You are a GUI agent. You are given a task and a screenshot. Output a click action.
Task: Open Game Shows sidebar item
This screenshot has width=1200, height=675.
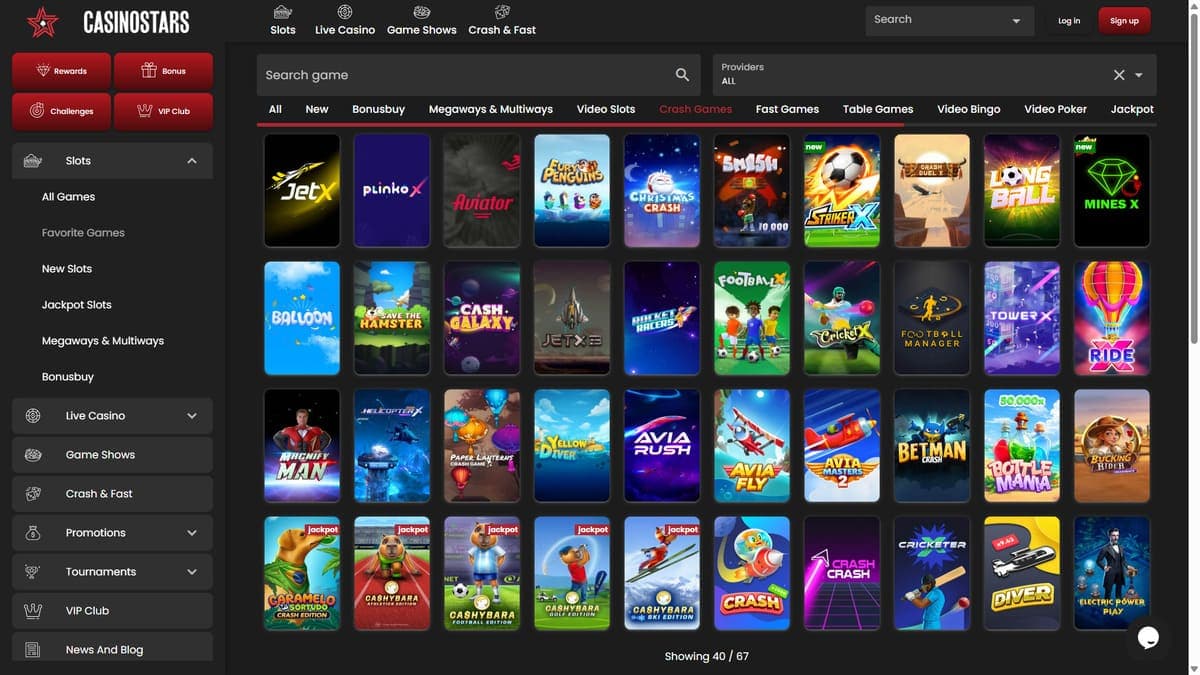pyautogui.click(x=112, y=455)
